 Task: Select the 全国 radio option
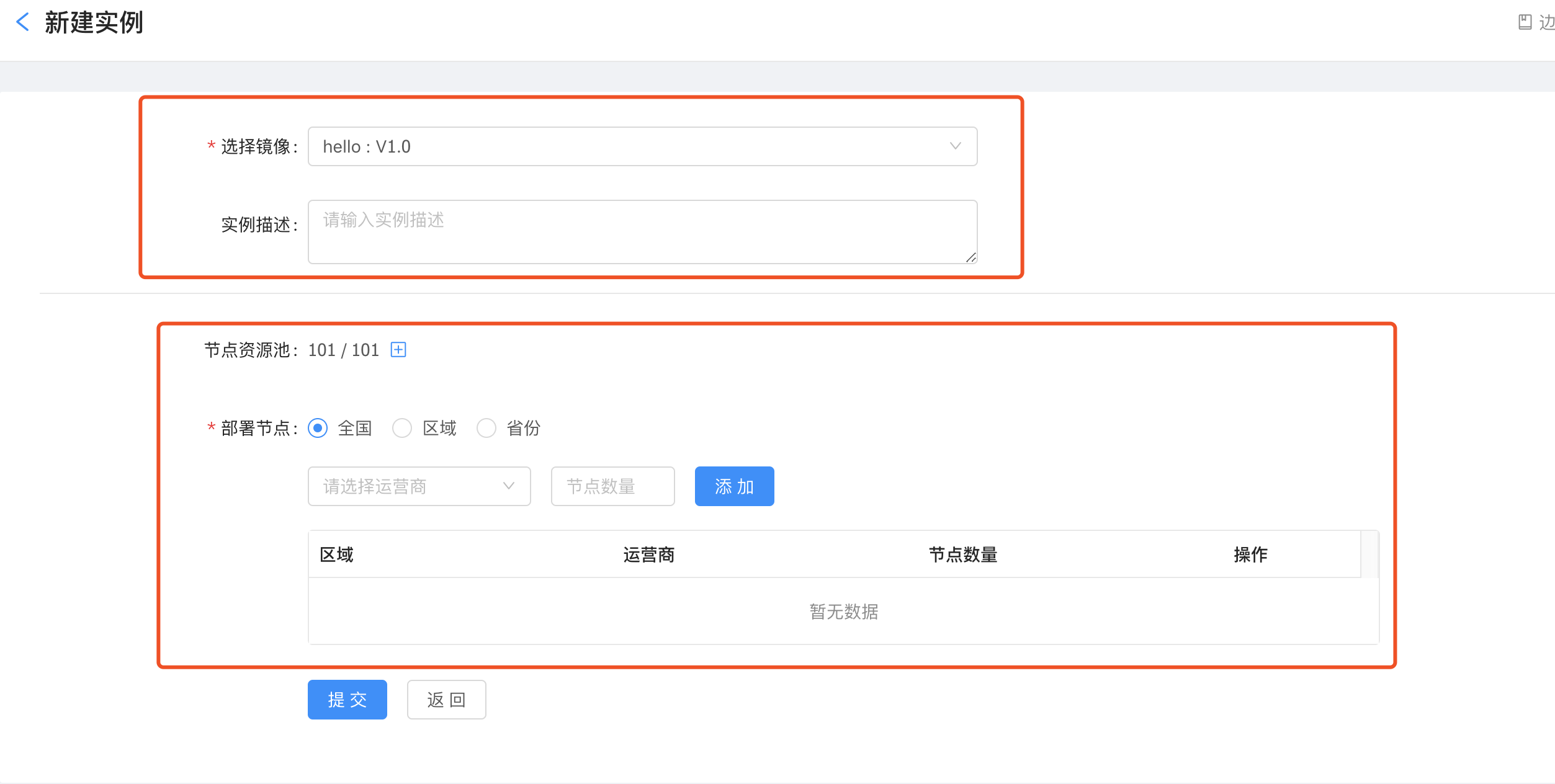[318, 428]
